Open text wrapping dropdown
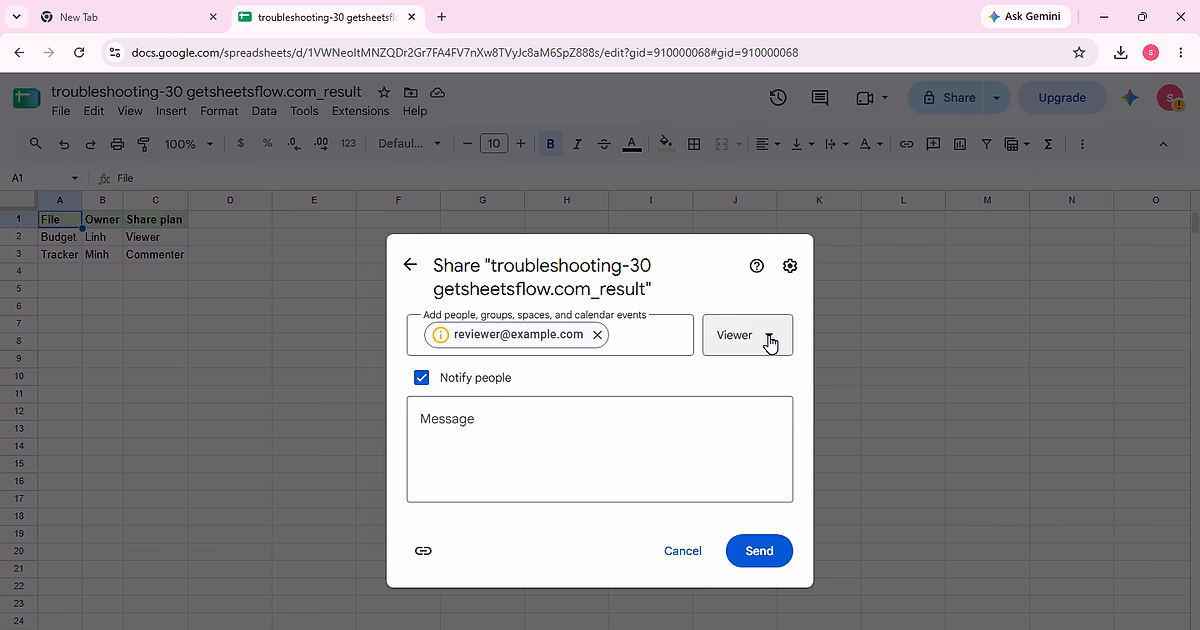Screen dimensions: 1200x630 [x=836, y=144]
